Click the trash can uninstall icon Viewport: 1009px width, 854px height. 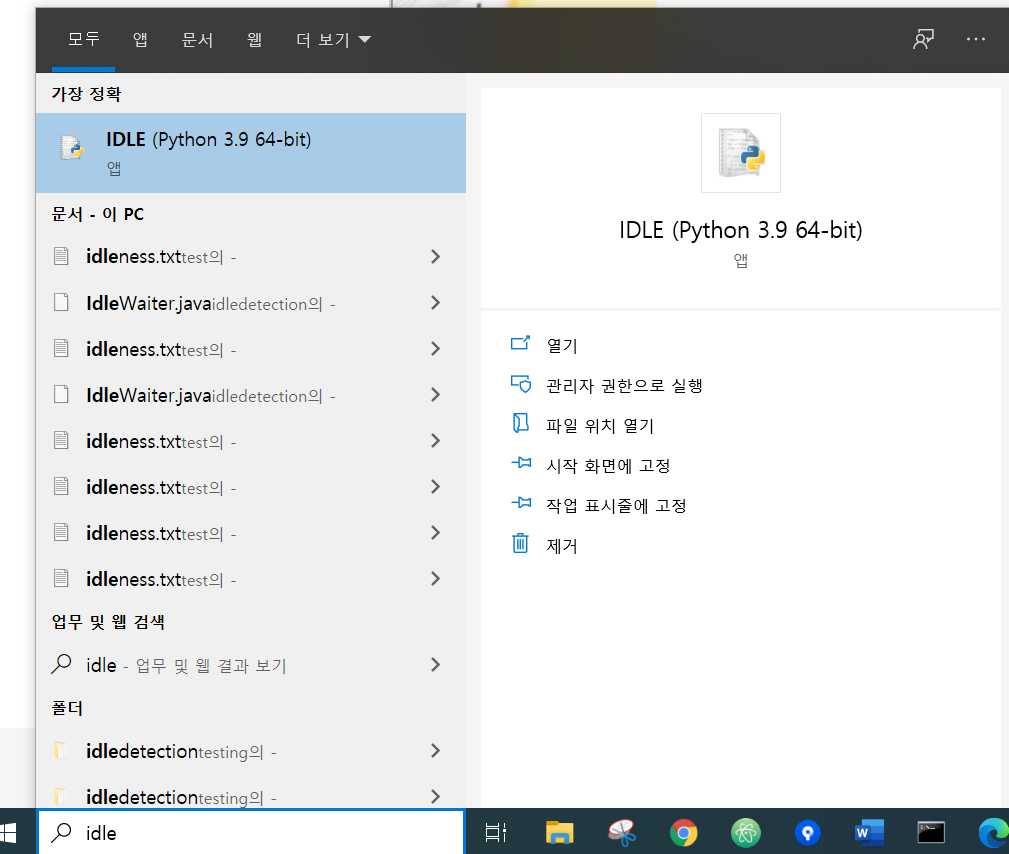pos(521,543)
